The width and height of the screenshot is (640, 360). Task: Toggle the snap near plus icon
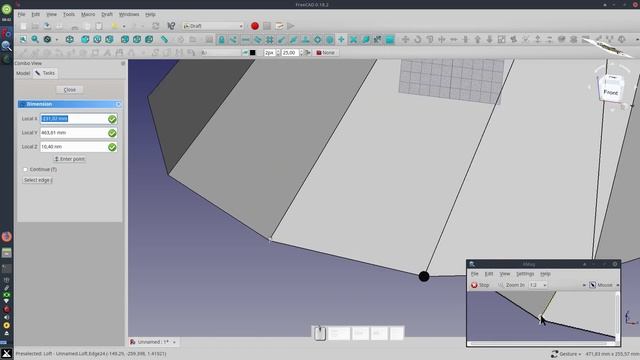pos(341,40)
